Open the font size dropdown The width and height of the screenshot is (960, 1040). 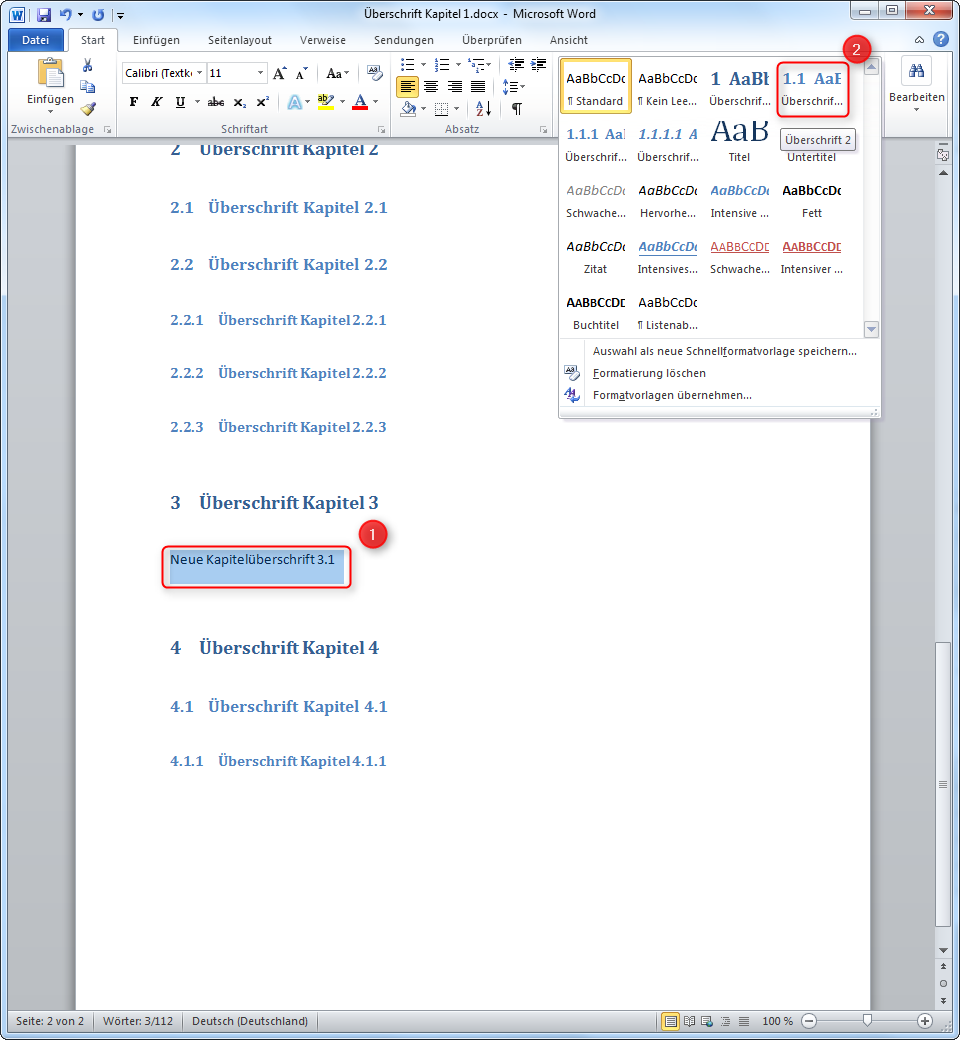coord(260,73)
